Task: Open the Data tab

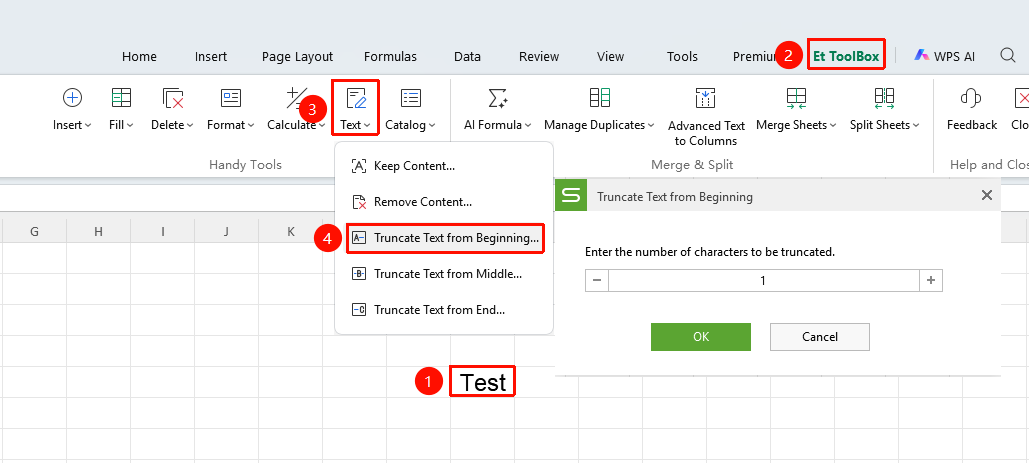Action: coord(467,56)
